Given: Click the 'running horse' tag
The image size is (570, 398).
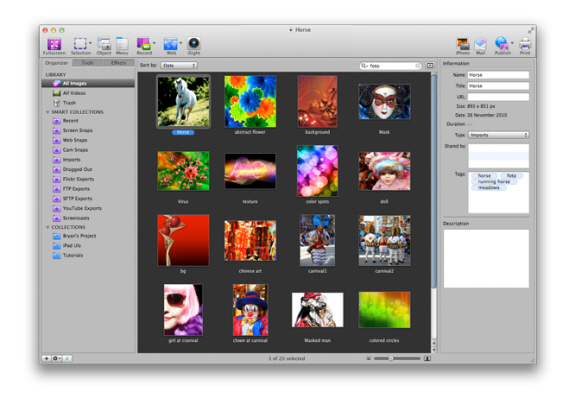Looking at the screenshot, I should click(x=494, y=182).
